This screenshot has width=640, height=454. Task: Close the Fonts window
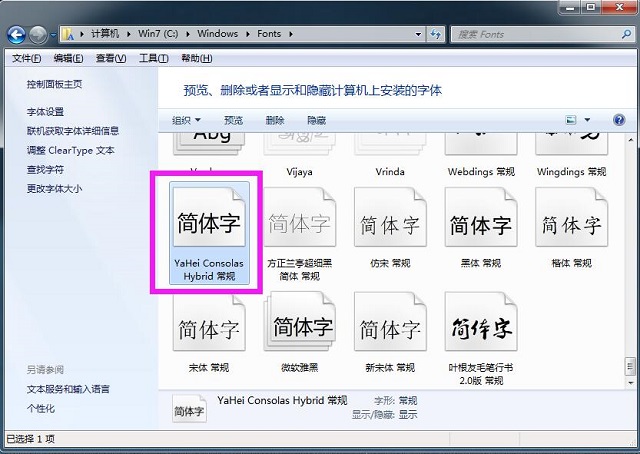(x=618, y=7)
